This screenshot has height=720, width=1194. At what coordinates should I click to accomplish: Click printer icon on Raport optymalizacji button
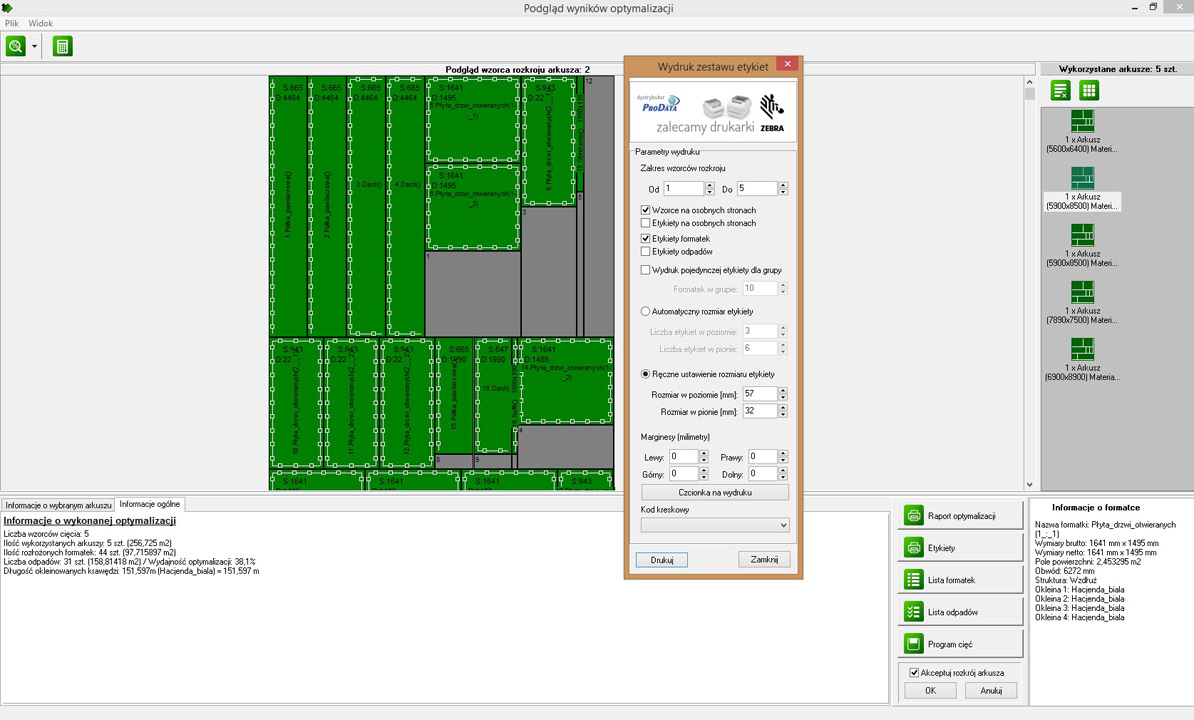(913, 516)
